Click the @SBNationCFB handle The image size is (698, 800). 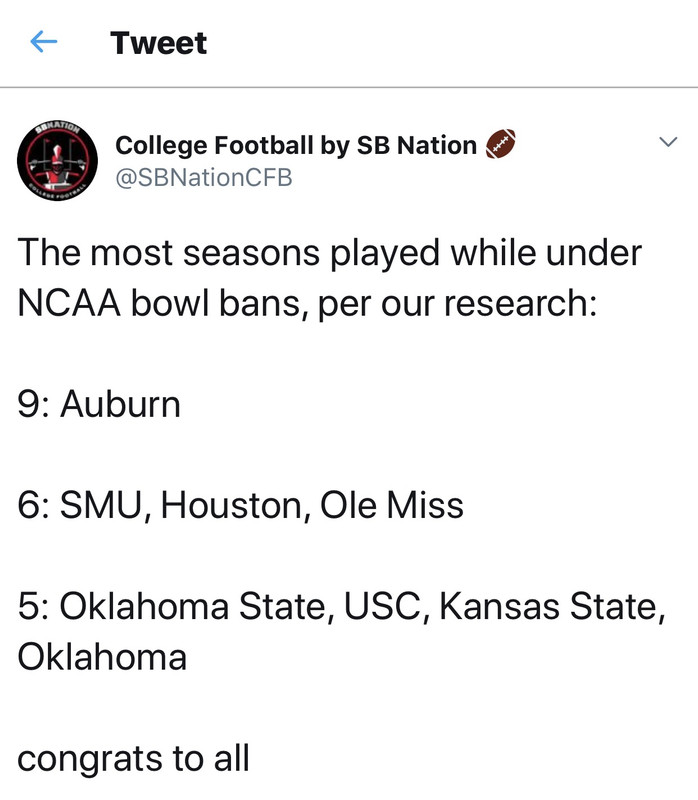click(204, 177)
